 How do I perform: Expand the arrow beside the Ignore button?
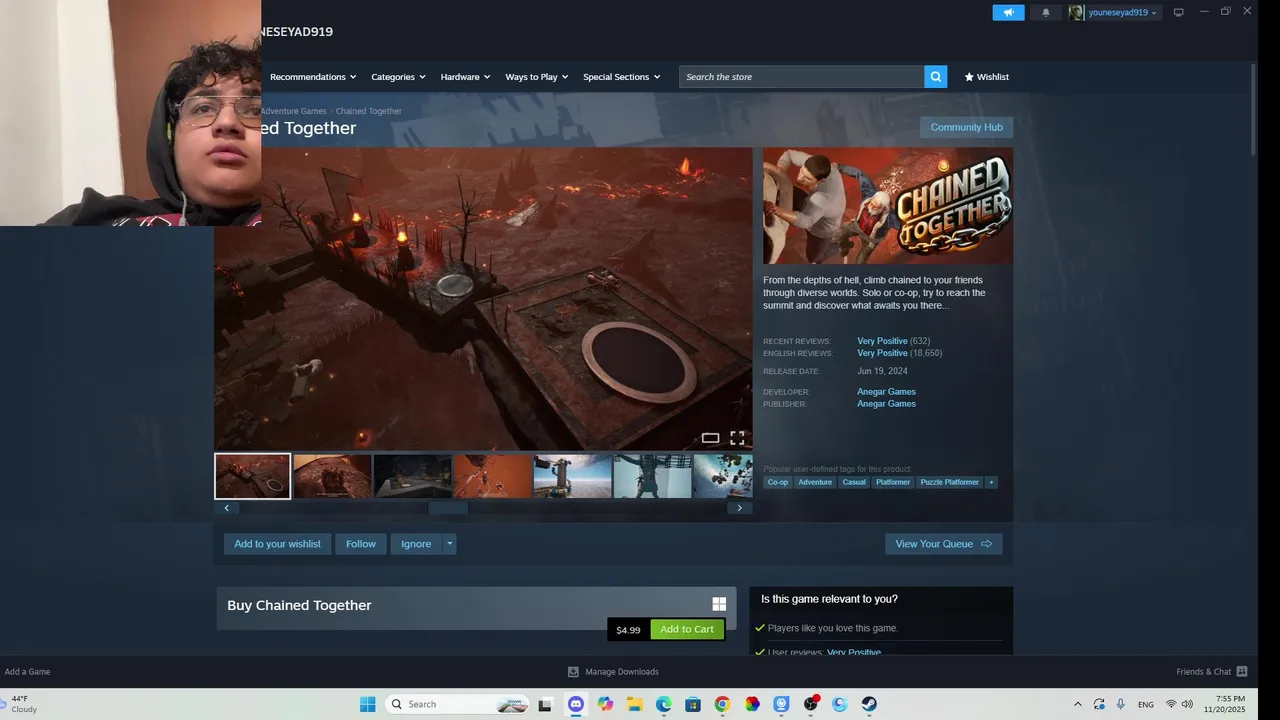[450, 544]
